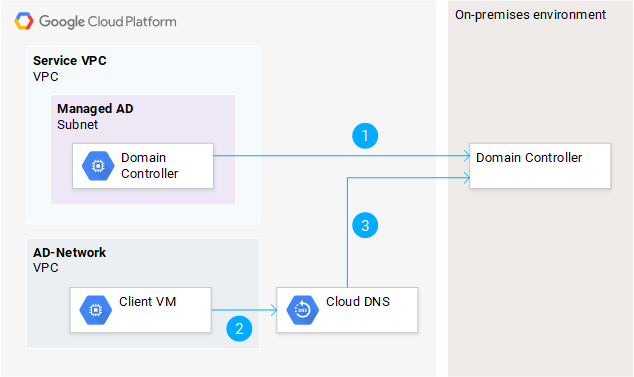Click the upper arrowhead into on-premises Domain Controller
The height and width of the screenshot is (377, 634).
coord(467,156)
